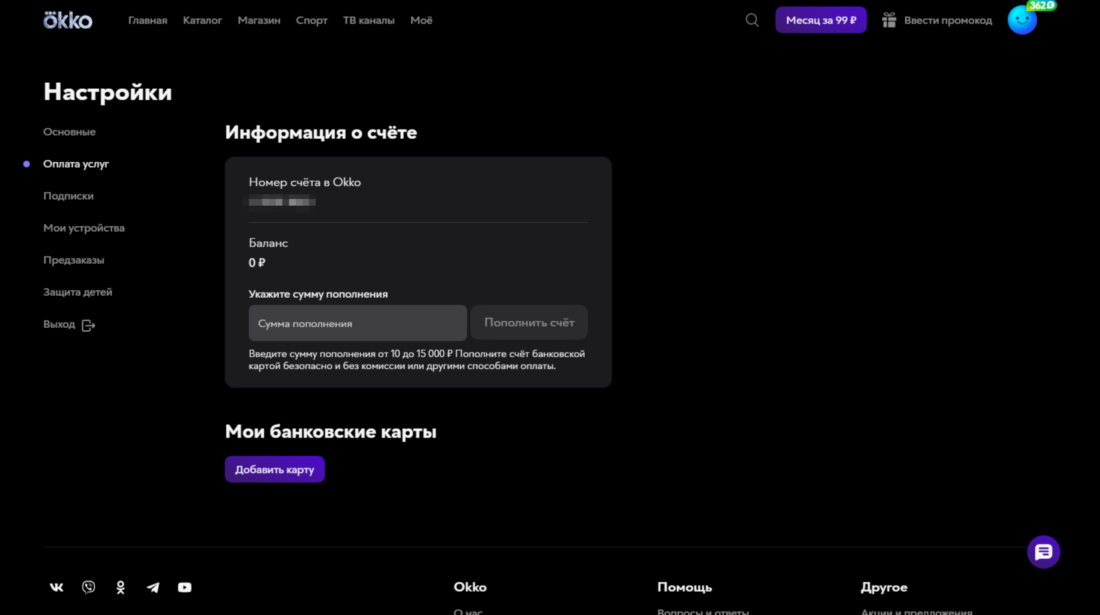Switch to Подписки settings section

68,196
